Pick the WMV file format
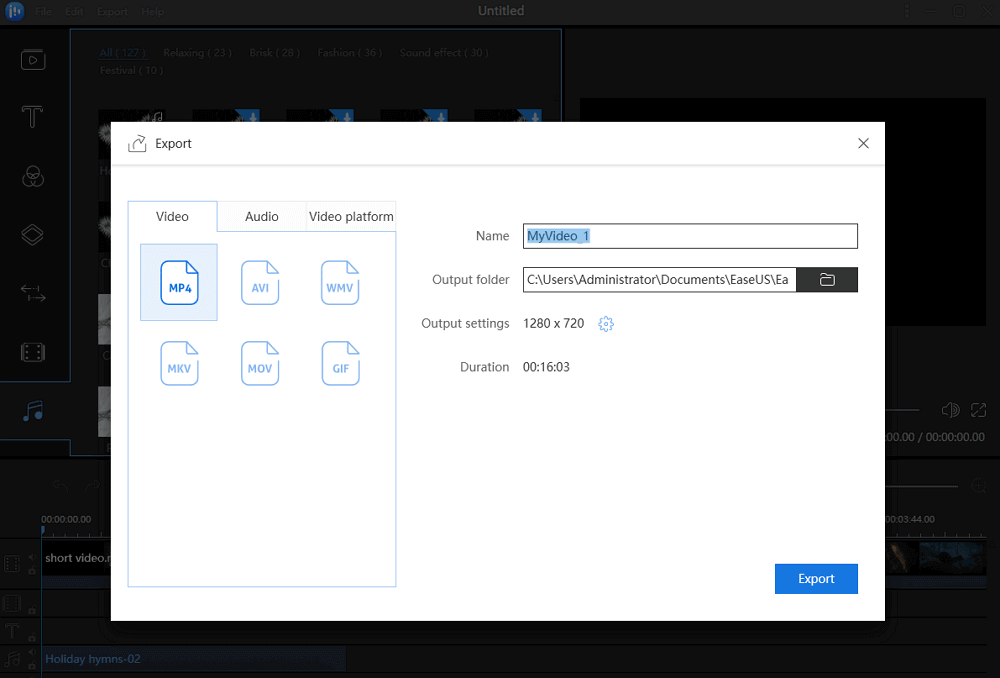The width and height of the screenshot is (1000, 678). [340, 283]
